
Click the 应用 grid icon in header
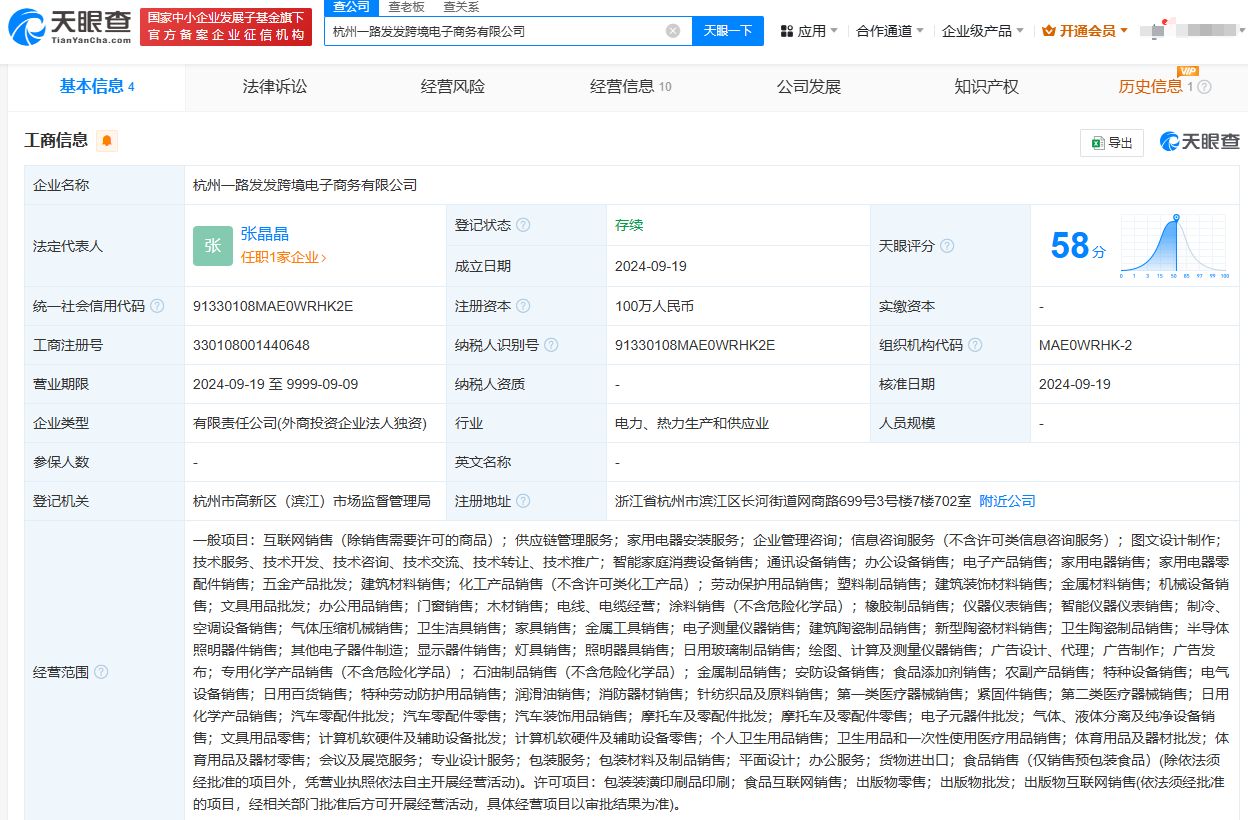click(786, 31)
